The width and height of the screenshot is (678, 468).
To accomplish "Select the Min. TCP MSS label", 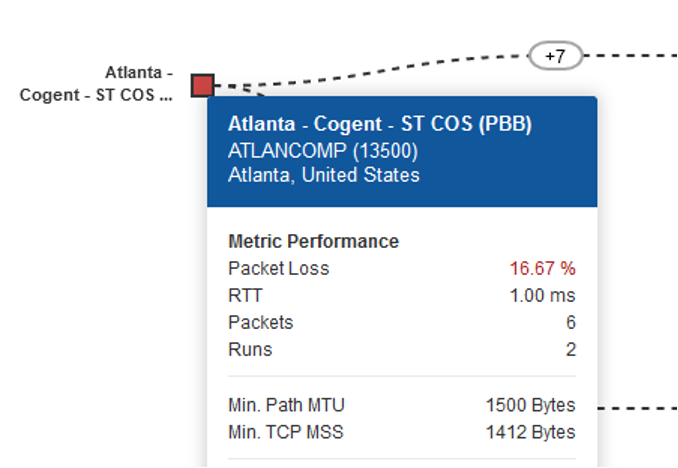I will coord(286,432).
